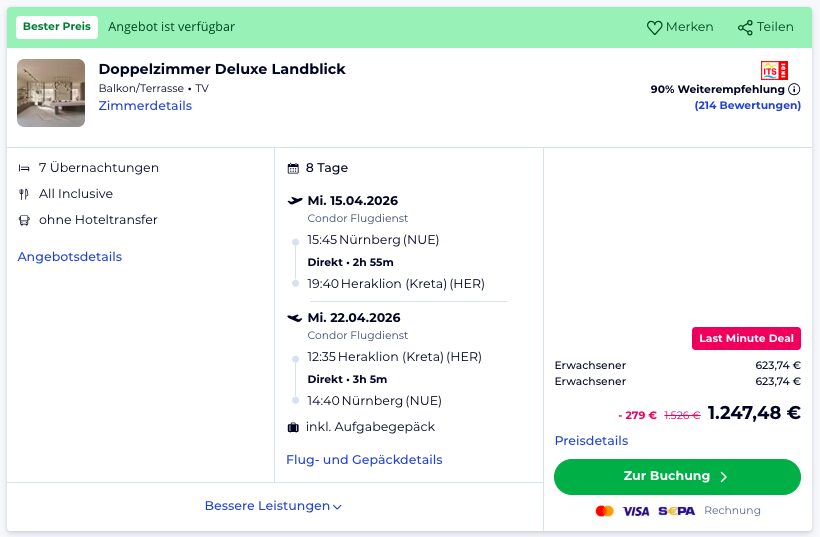Image resolution: width=820 pixels, height=537 pixels.
Task: Click the suitcase icon beside inkl. Aufgabegepäck
Action: click(293, 427)
